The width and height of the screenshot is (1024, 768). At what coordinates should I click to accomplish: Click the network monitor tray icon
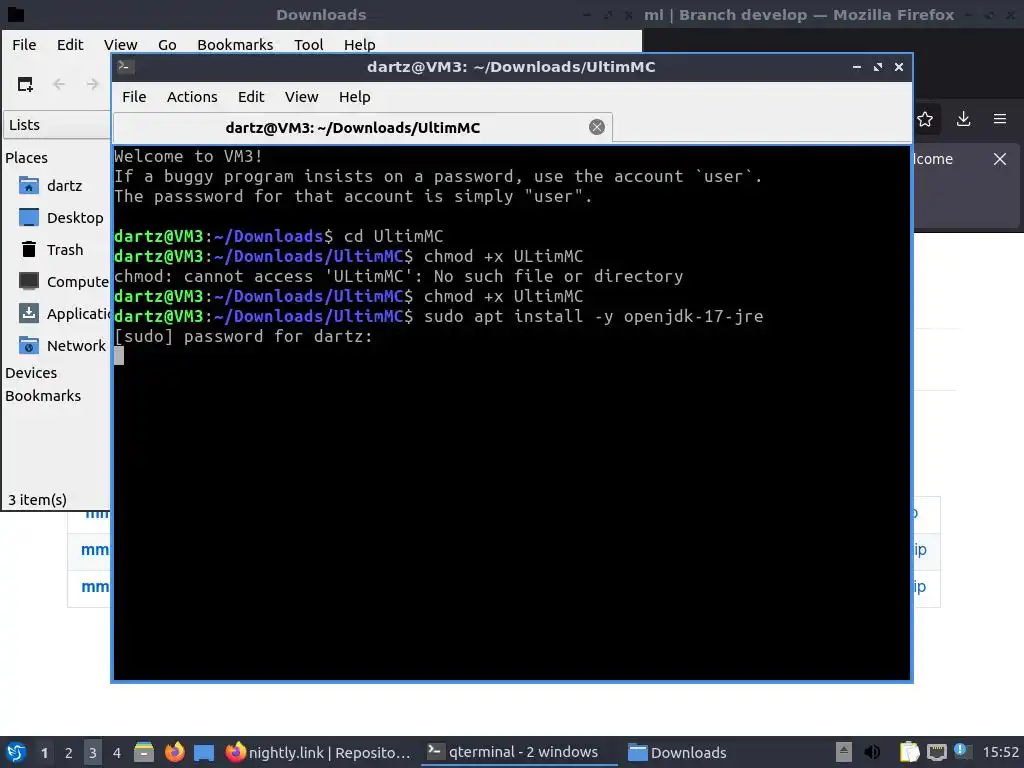click(936, 752)
